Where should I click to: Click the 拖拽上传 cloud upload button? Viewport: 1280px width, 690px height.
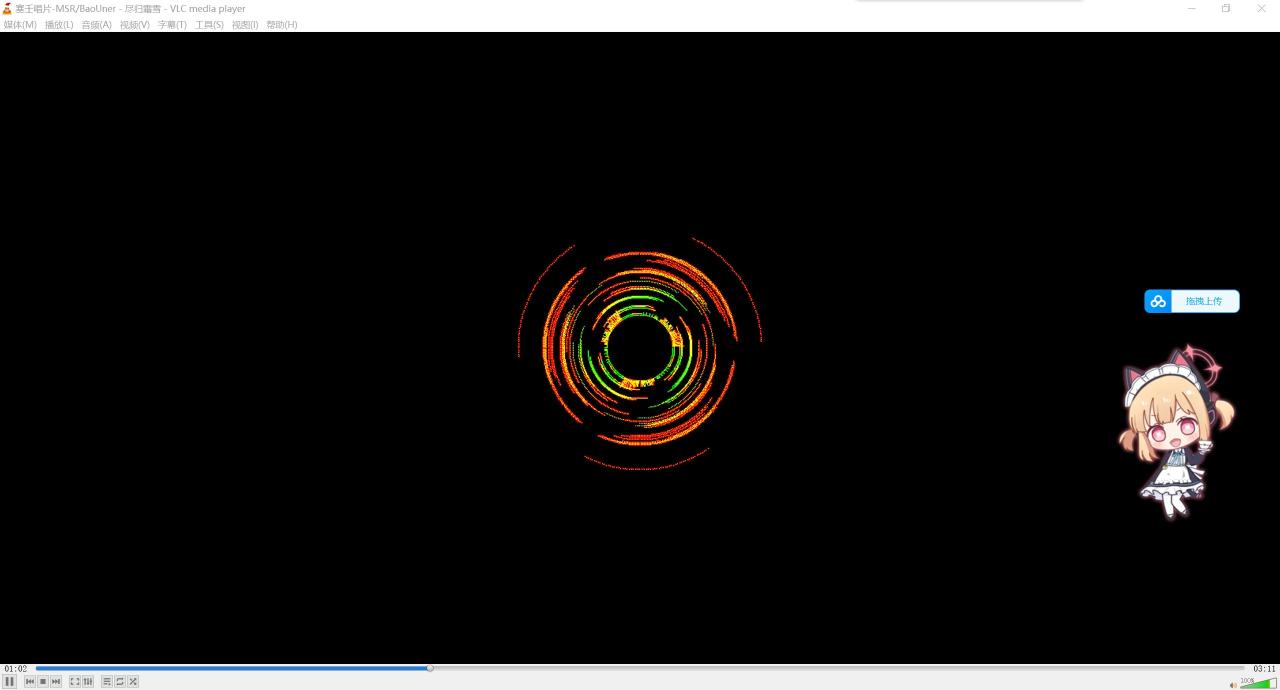(1192, 301)
